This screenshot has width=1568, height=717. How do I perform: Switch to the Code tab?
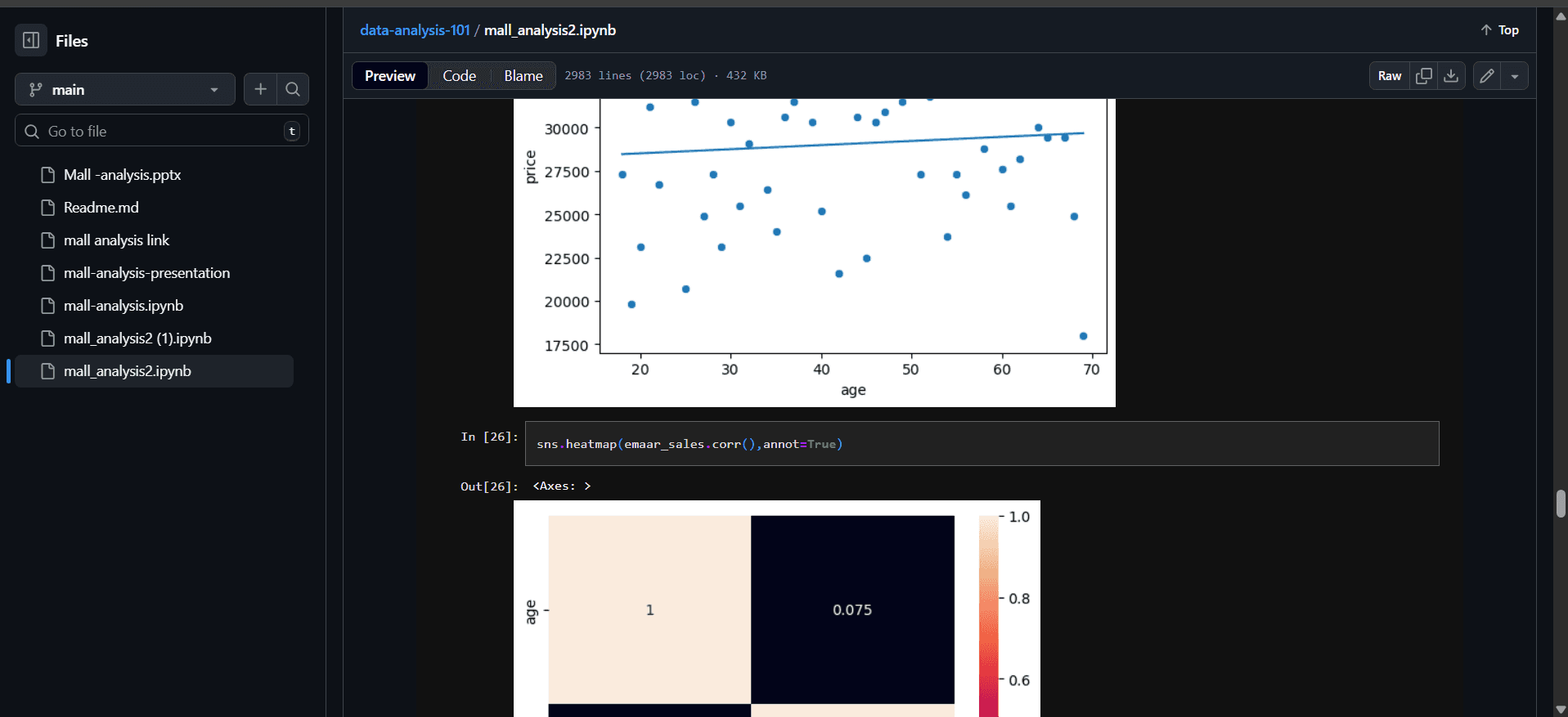click(459, 76)
